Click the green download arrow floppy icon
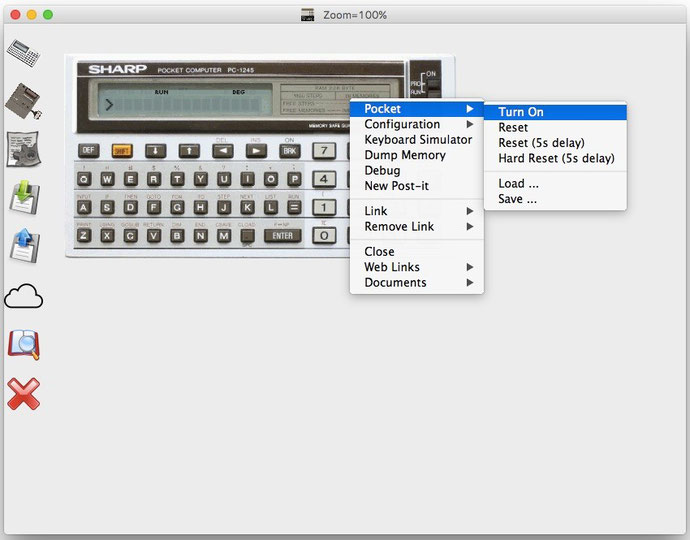 [x=25, y=197]
